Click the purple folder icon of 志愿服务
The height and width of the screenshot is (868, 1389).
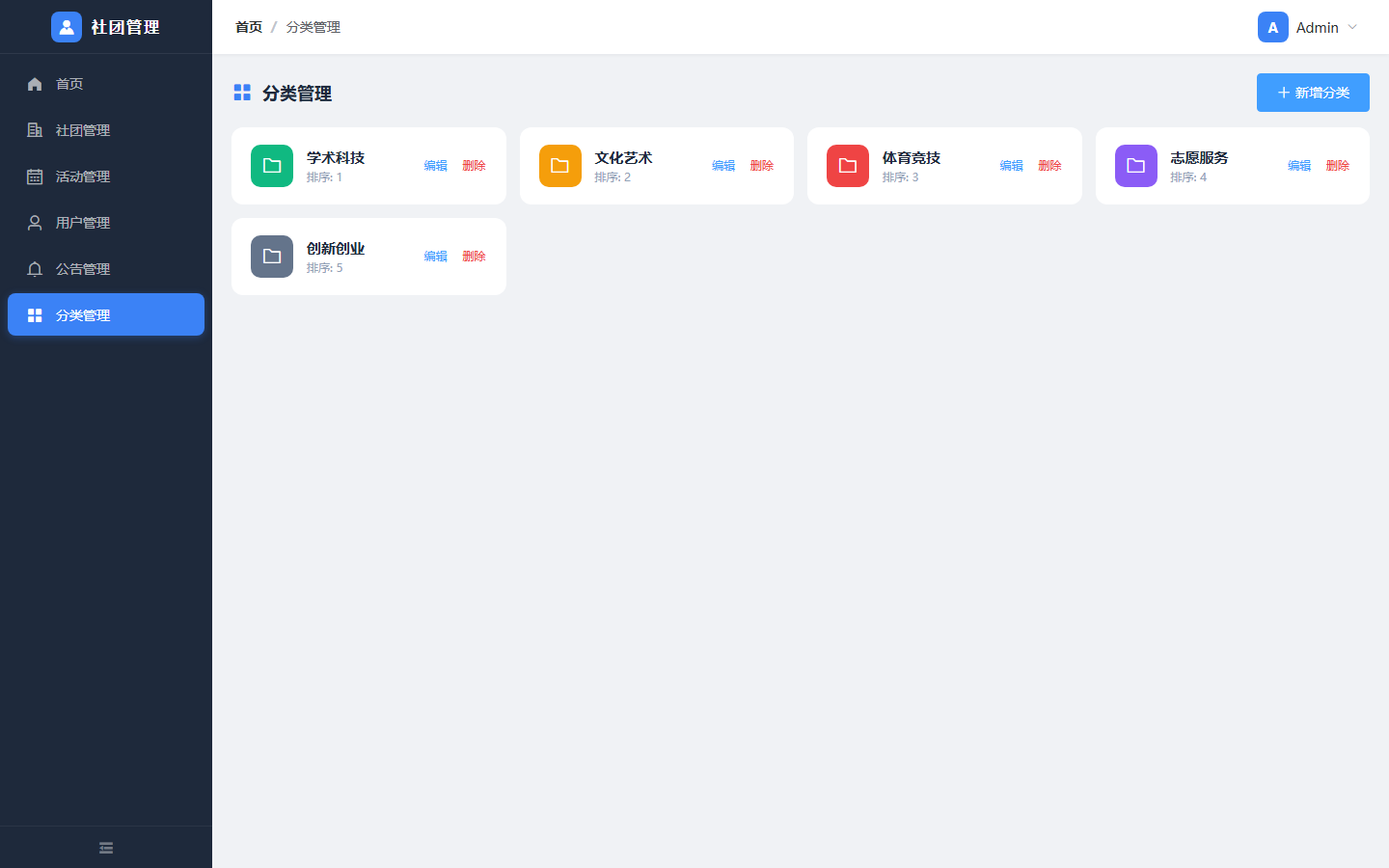tap(1136, 166)
